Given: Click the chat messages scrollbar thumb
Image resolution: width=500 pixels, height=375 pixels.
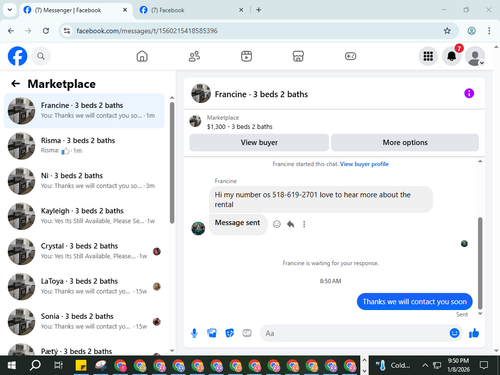Looking at the screenshot, I should click(480, 263).
